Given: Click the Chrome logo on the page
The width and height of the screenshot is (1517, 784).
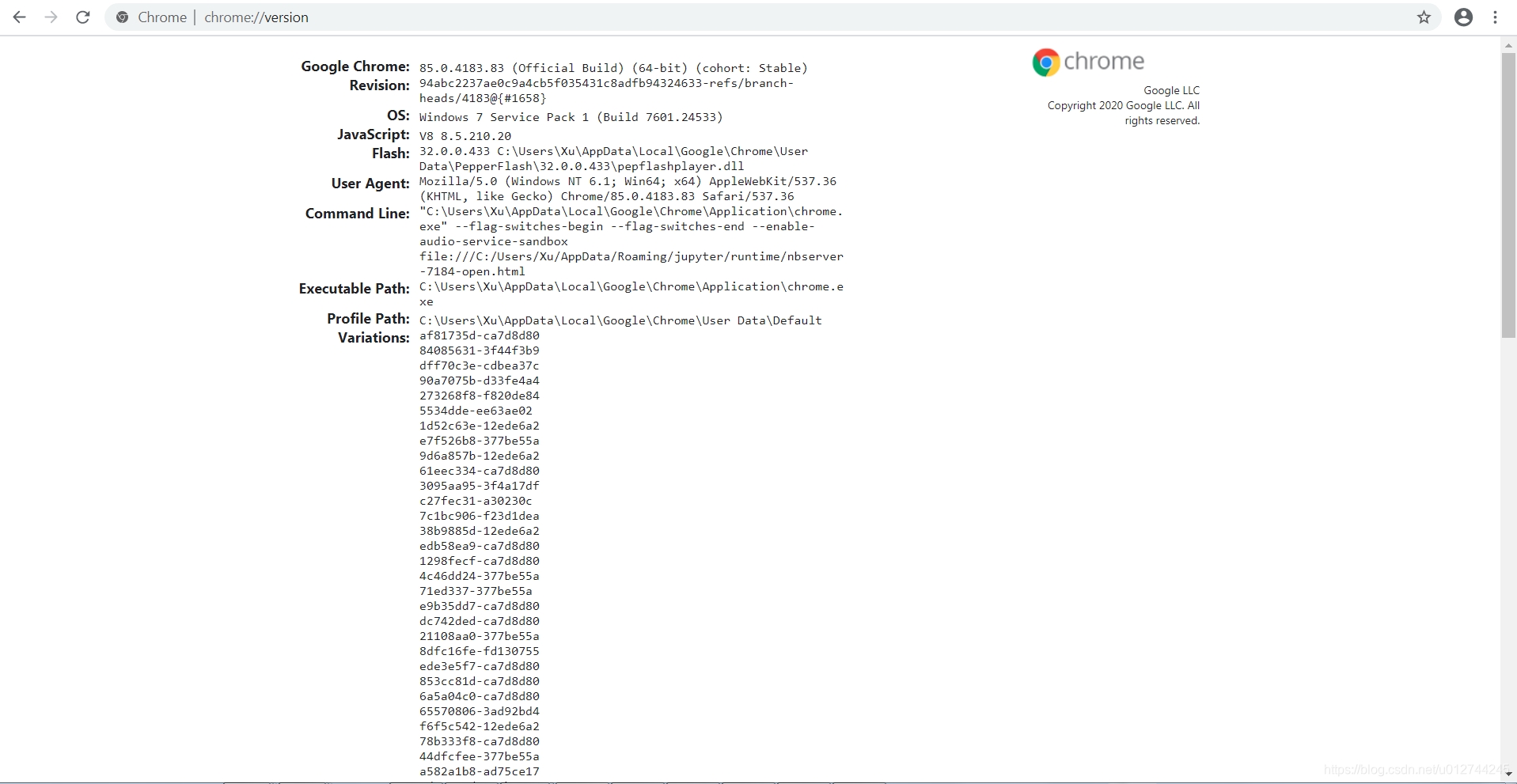Looking at the screenshot, I should pyautogui.click(x=1088, y=62).
